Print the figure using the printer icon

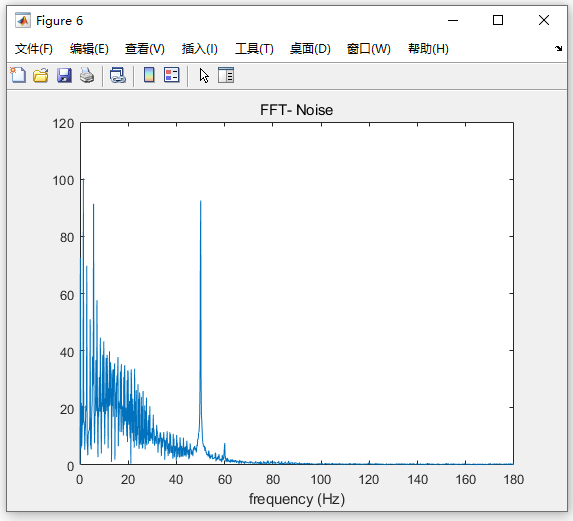(87, 75)
